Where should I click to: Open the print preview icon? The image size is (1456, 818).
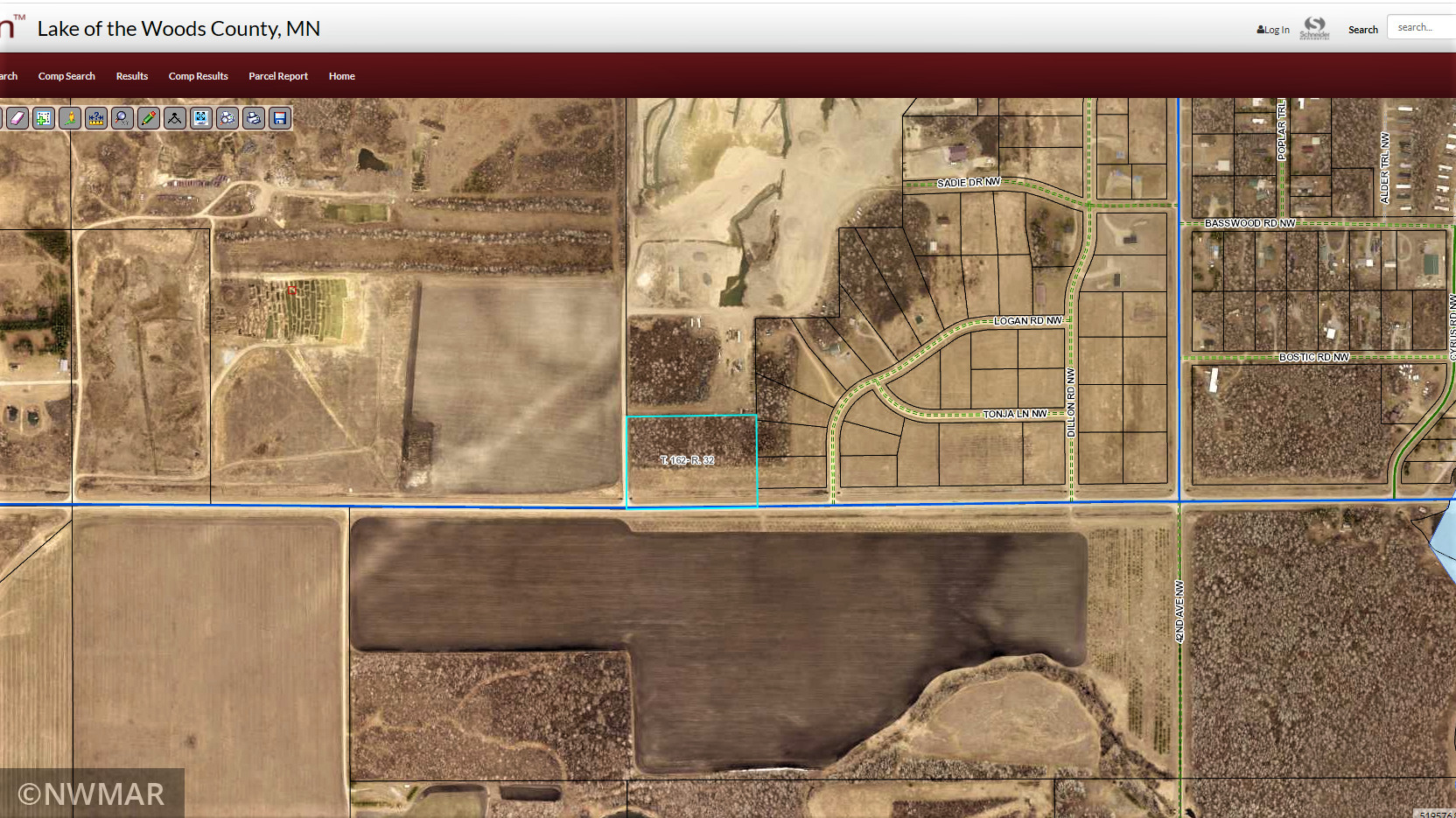tap(227, 118)
